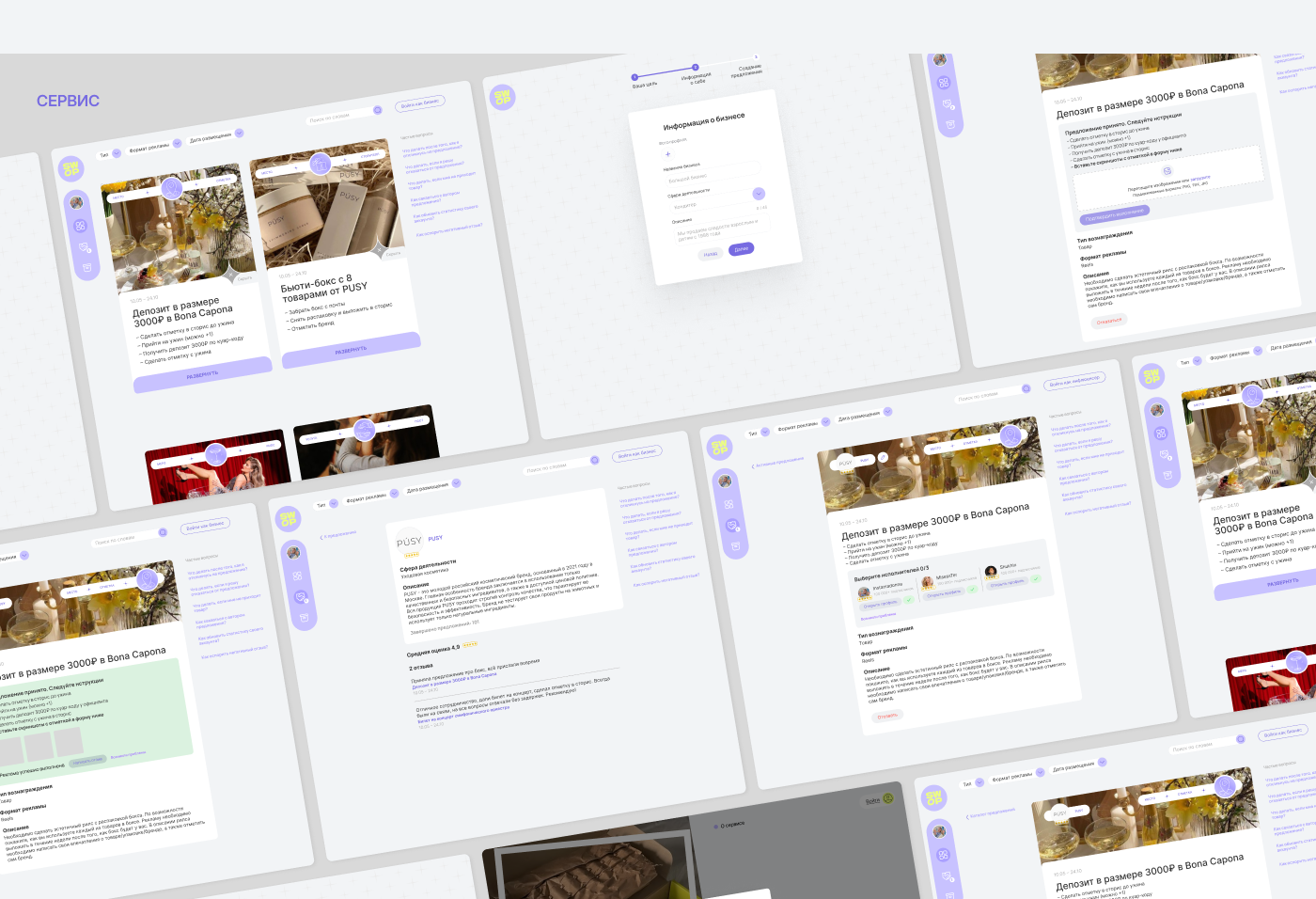Open the heart responses icon in the beauty-box feed sidebar
The width and height of the screenshot is (1316, 899).
pos(85,247)
